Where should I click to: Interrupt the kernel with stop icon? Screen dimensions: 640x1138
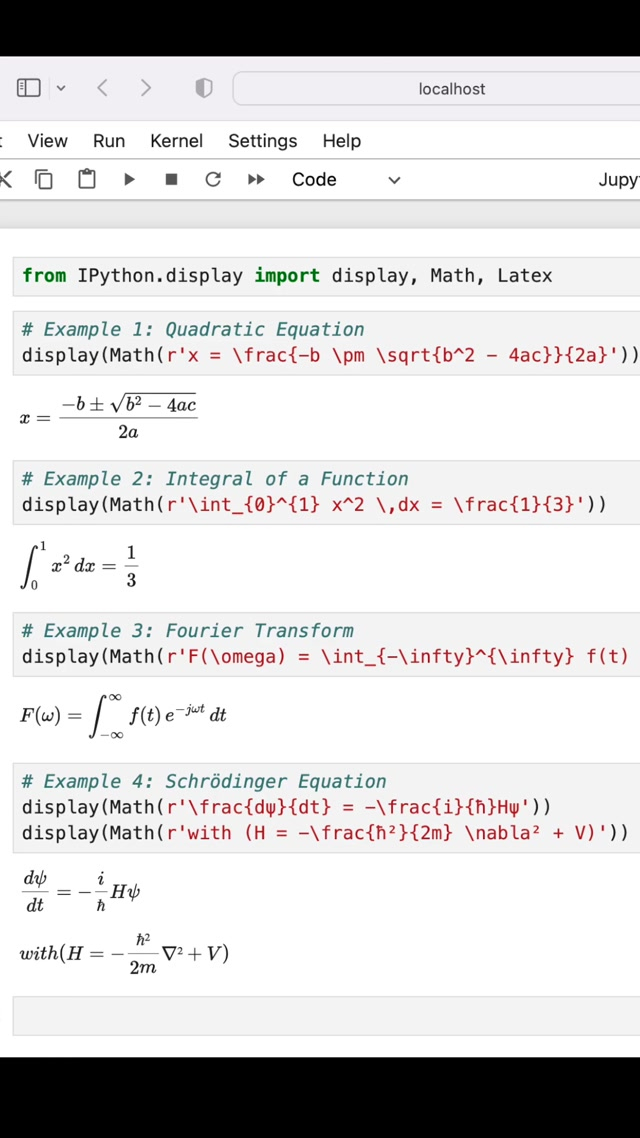[x=171, y=179]
